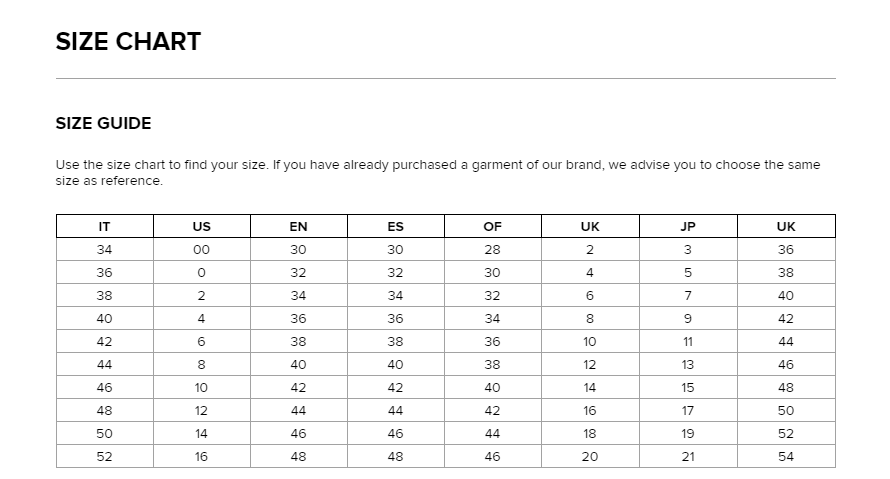Click the SIZE CHART main heading
Viewport: 890px width, 479px height.
click(128, 41)
